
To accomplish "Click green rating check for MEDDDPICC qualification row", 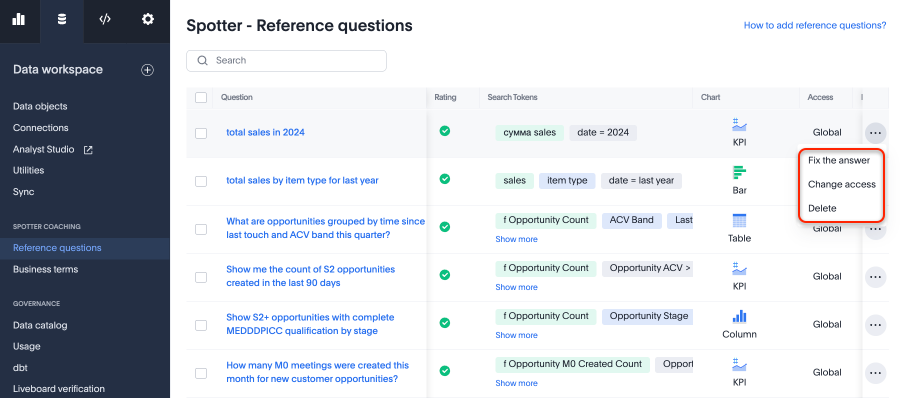I will click(x=445, y=323).
